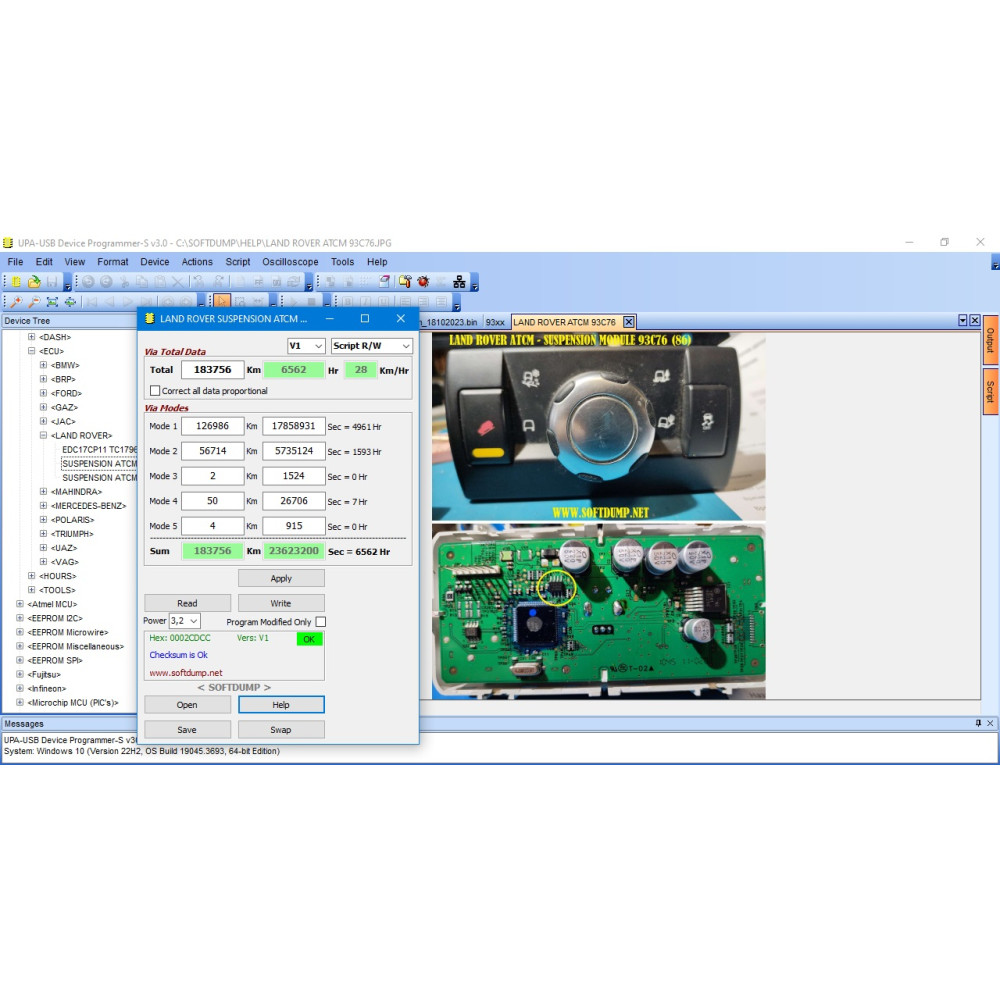Click the Open file folder icon
1000x1000 pixels.
click(34, 282)
